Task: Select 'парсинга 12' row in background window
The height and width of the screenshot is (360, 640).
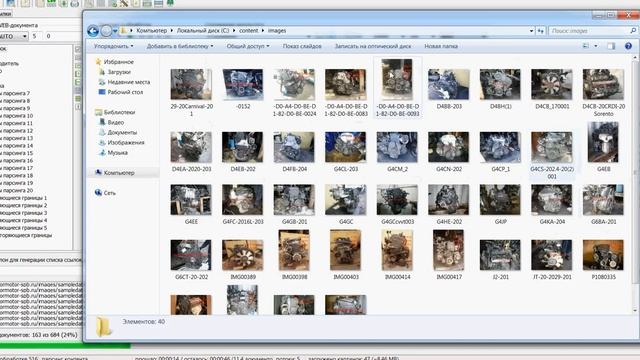Action: (x=16, y=131)
